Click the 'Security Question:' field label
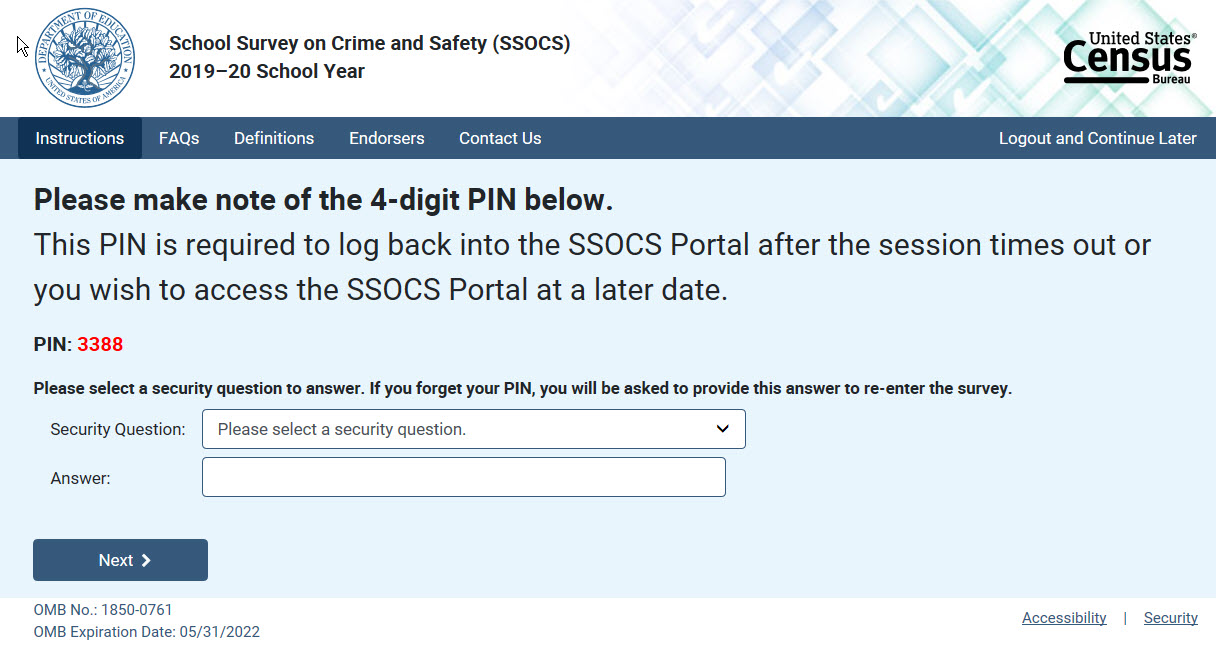1216x647 pixels. (118, 429)
